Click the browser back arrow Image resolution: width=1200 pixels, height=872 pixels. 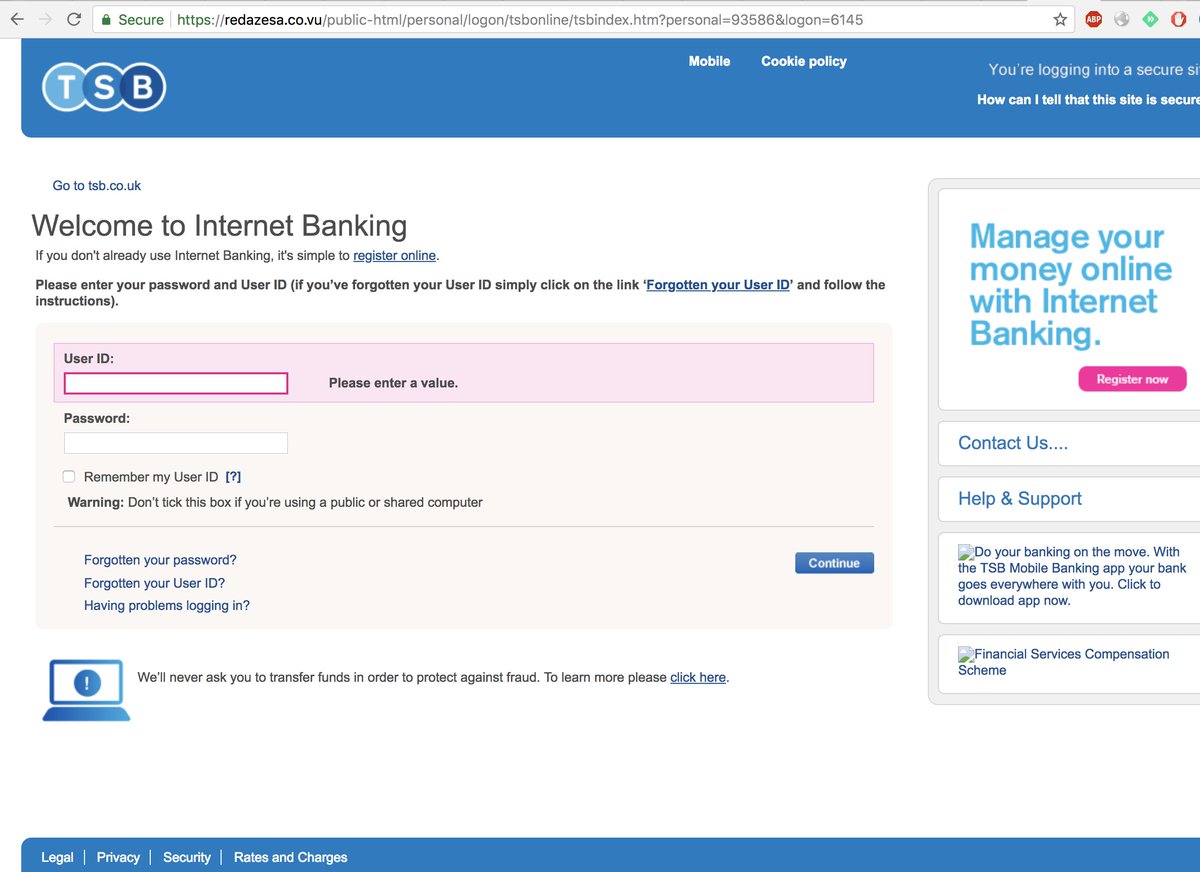click(17, 19)
